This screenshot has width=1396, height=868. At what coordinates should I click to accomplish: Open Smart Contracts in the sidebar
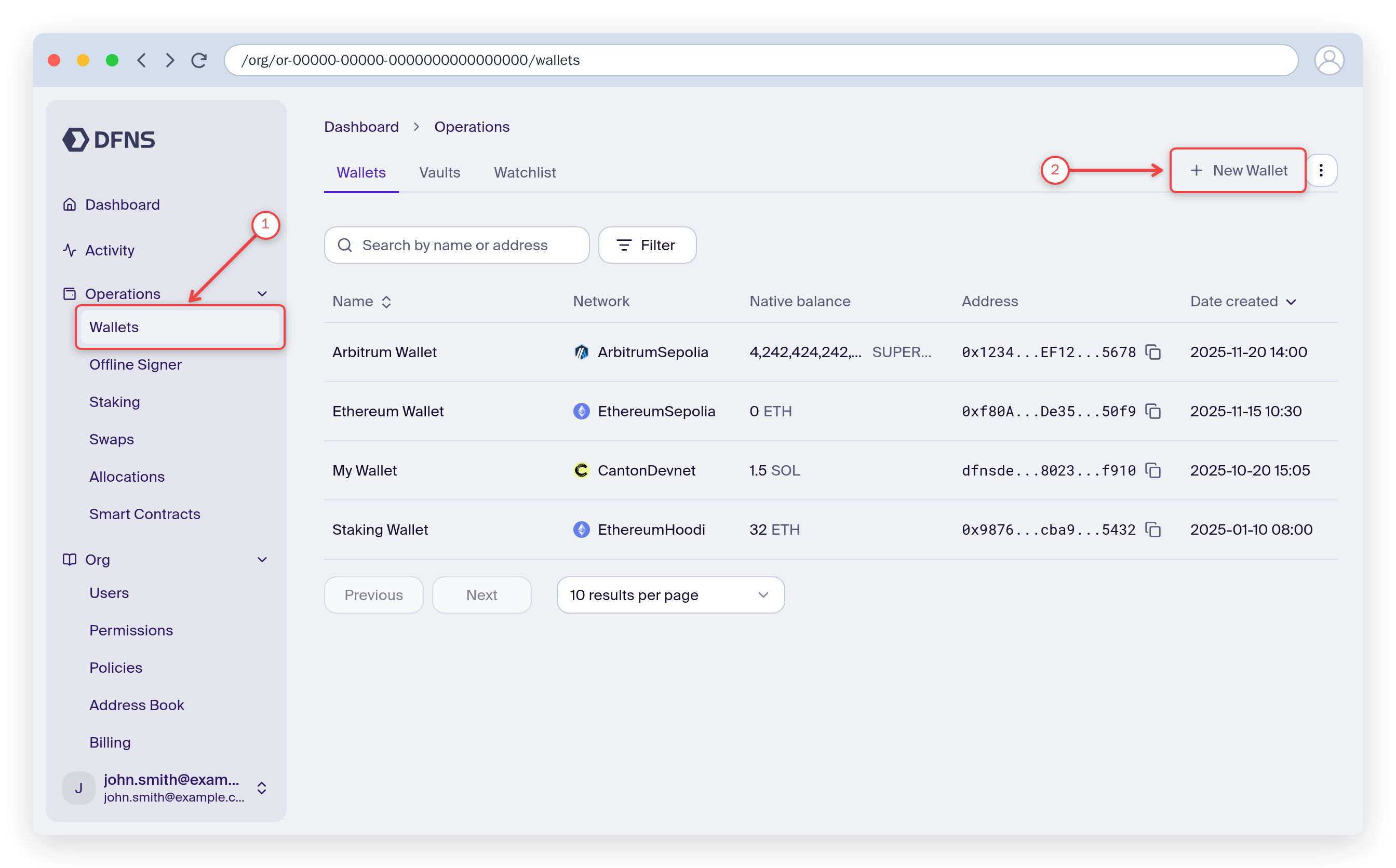point(145,514)
